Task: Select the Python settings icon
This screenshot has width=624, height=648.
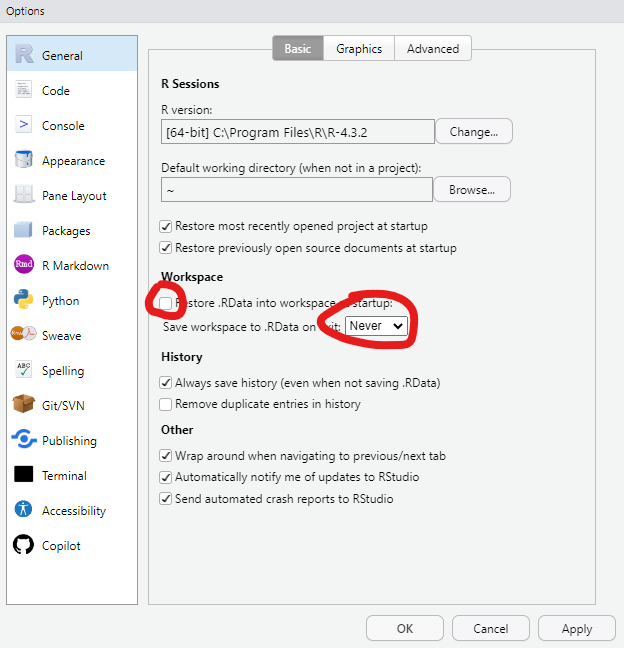Action: tap(24, 301)
